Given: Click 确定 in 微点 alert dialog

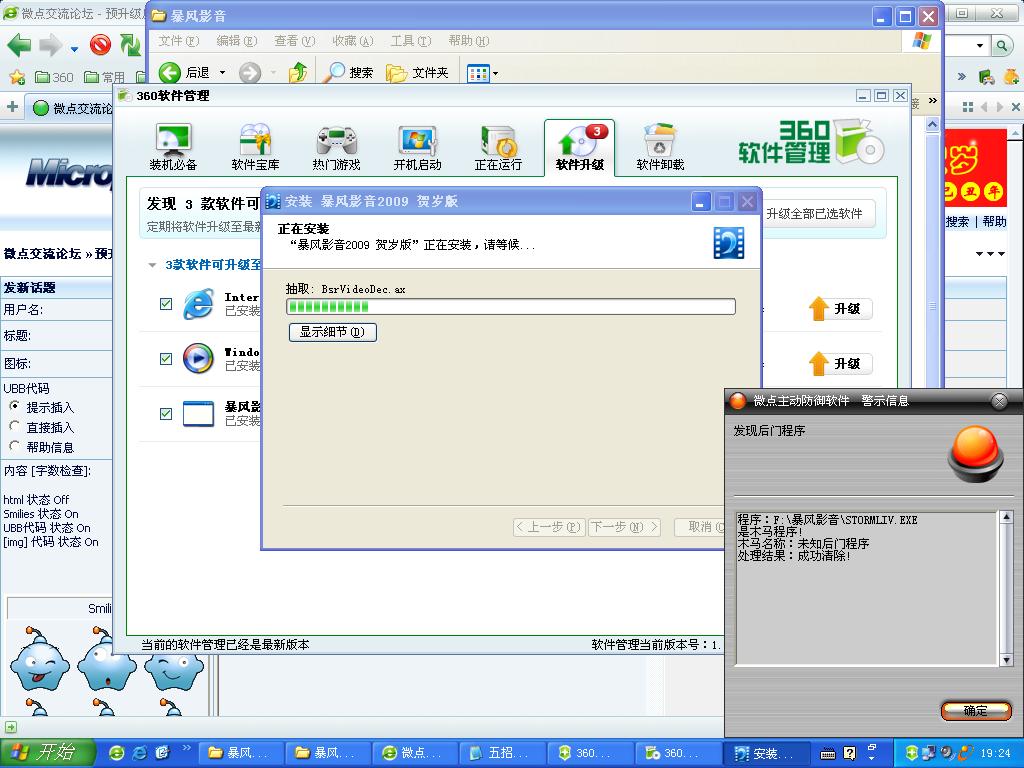Looking at the screenshot, I should pyautogui.click(x=976, y=711).
